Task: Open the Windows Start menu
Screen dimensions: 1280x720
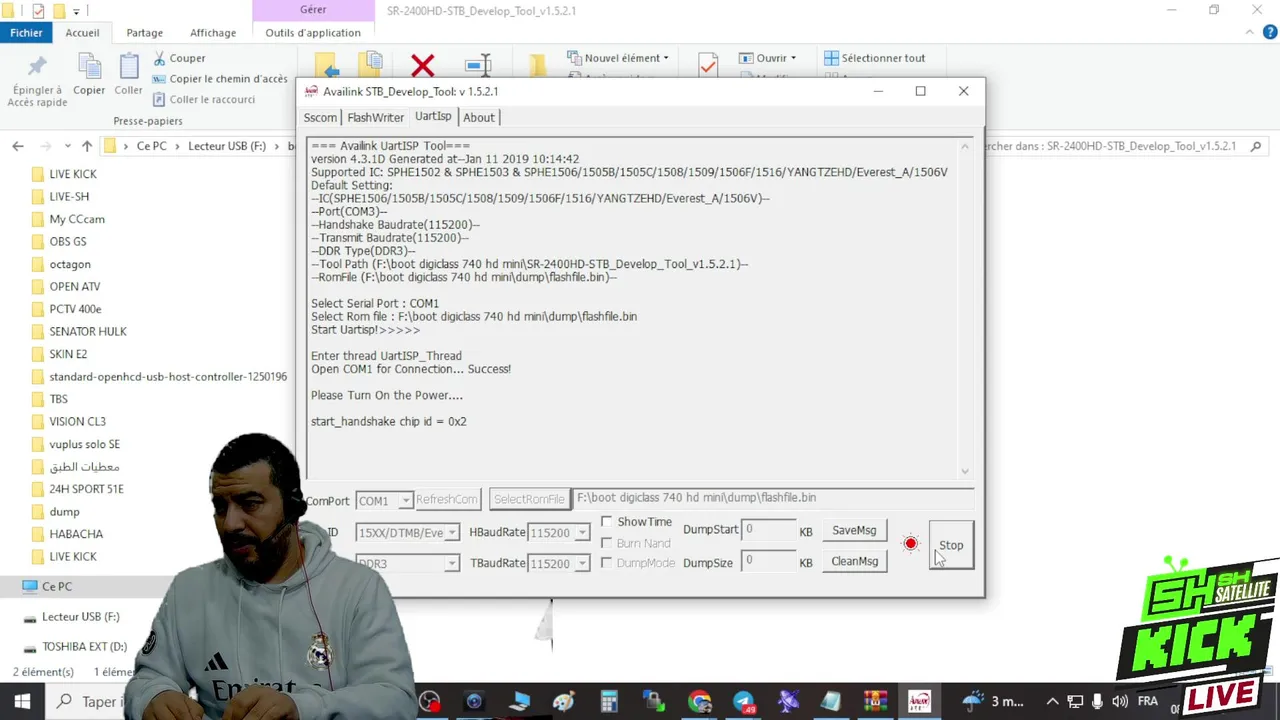Action: click(22, 701)
